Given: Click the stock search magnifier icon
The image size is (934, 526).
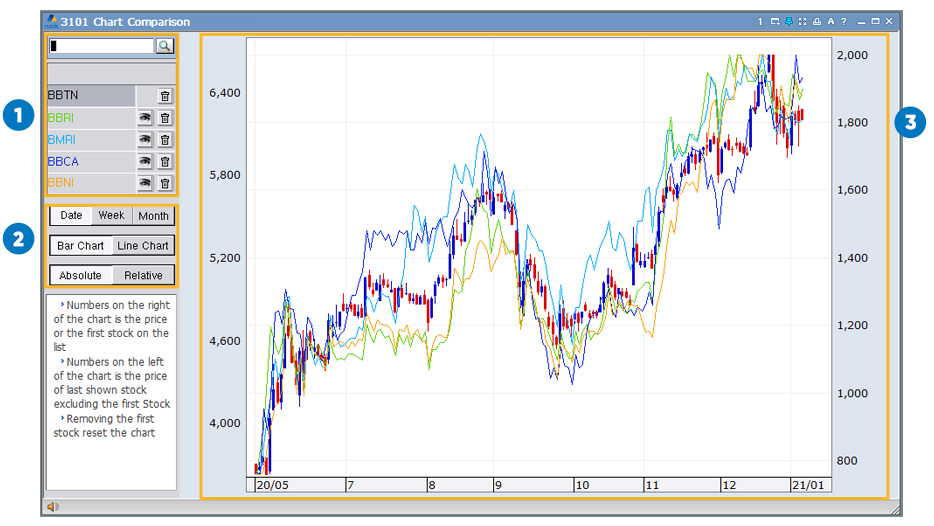Looking at the screenshot, I should pyautogui.click(x=164, y=46).
